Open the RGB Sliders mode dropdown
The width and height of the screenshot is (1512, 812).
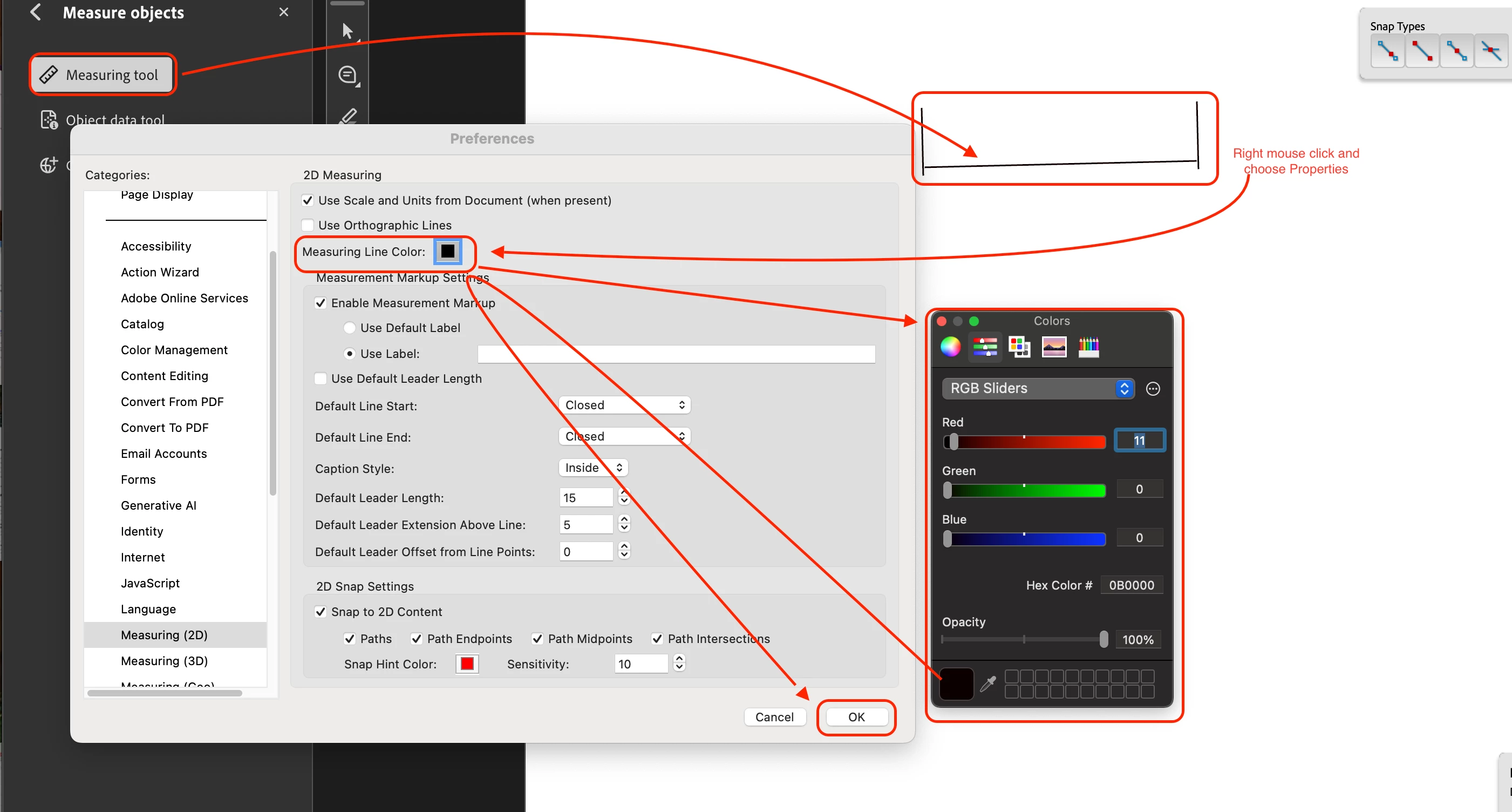click(x=1038, y=389)
